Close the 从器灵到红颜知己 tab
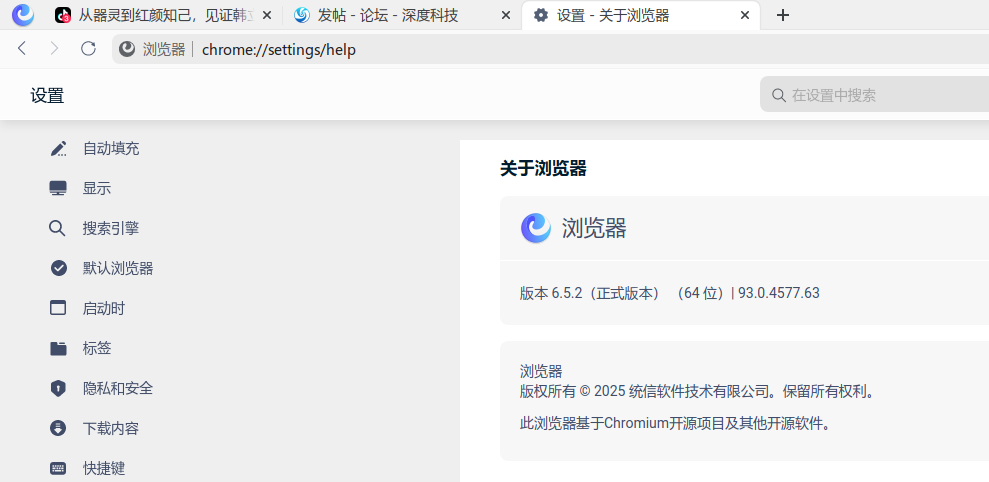 point(267,16)
